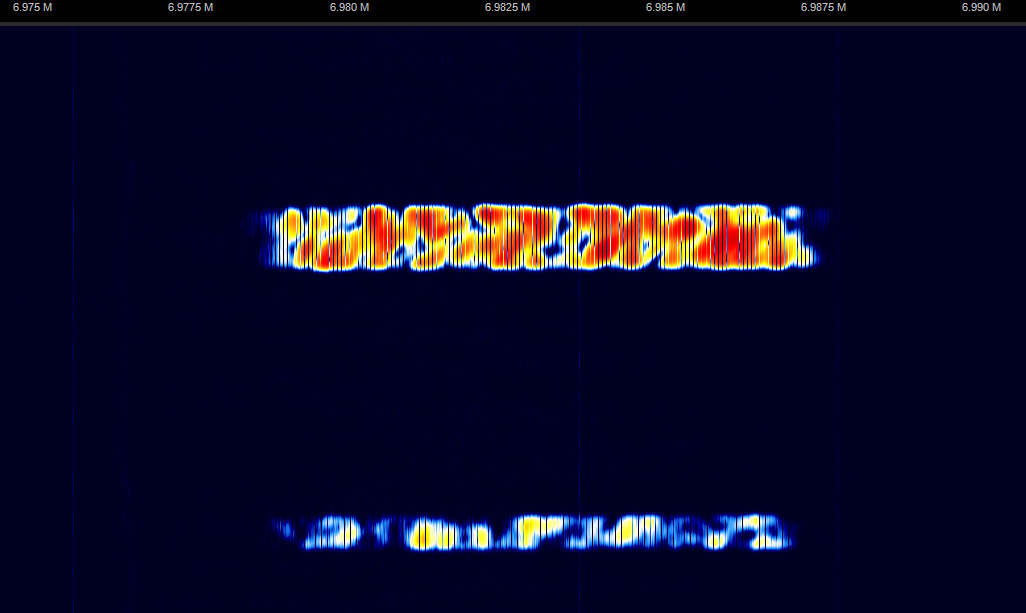The image size is (1026, 613).
Task: Click the dark waterfall area above the upper signal
Action: (x=540, y=110)
